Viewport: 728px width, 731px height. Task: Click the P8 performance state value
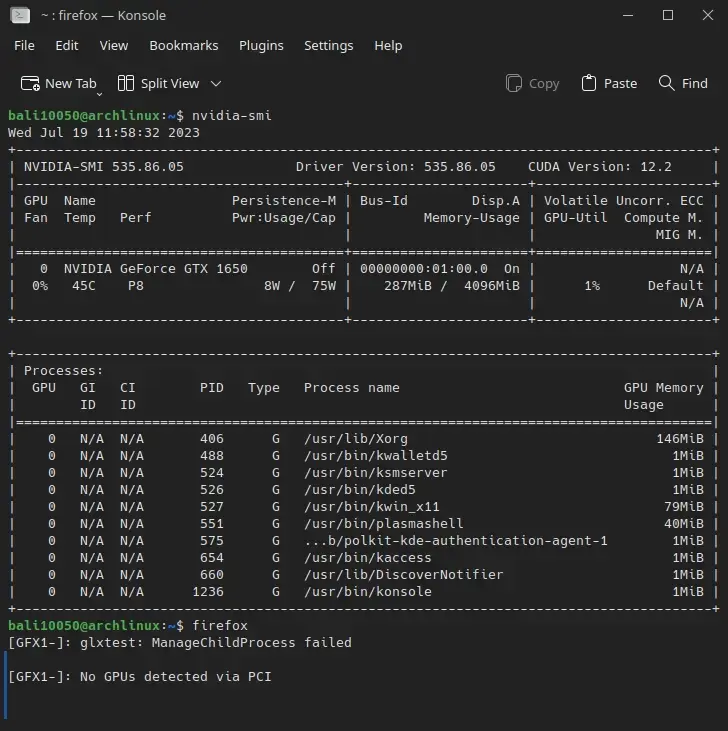click(x=136, y=286)
